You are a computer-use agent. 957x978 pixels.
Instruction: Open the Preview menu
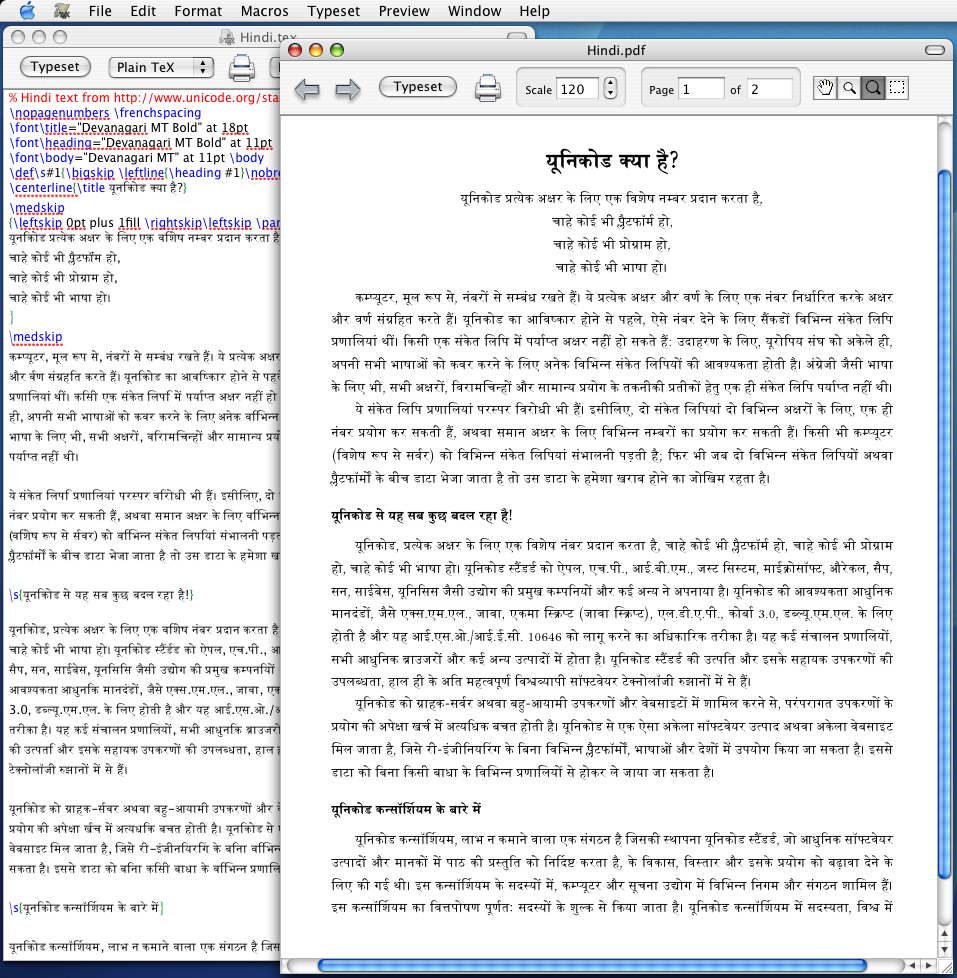point(404,11)
